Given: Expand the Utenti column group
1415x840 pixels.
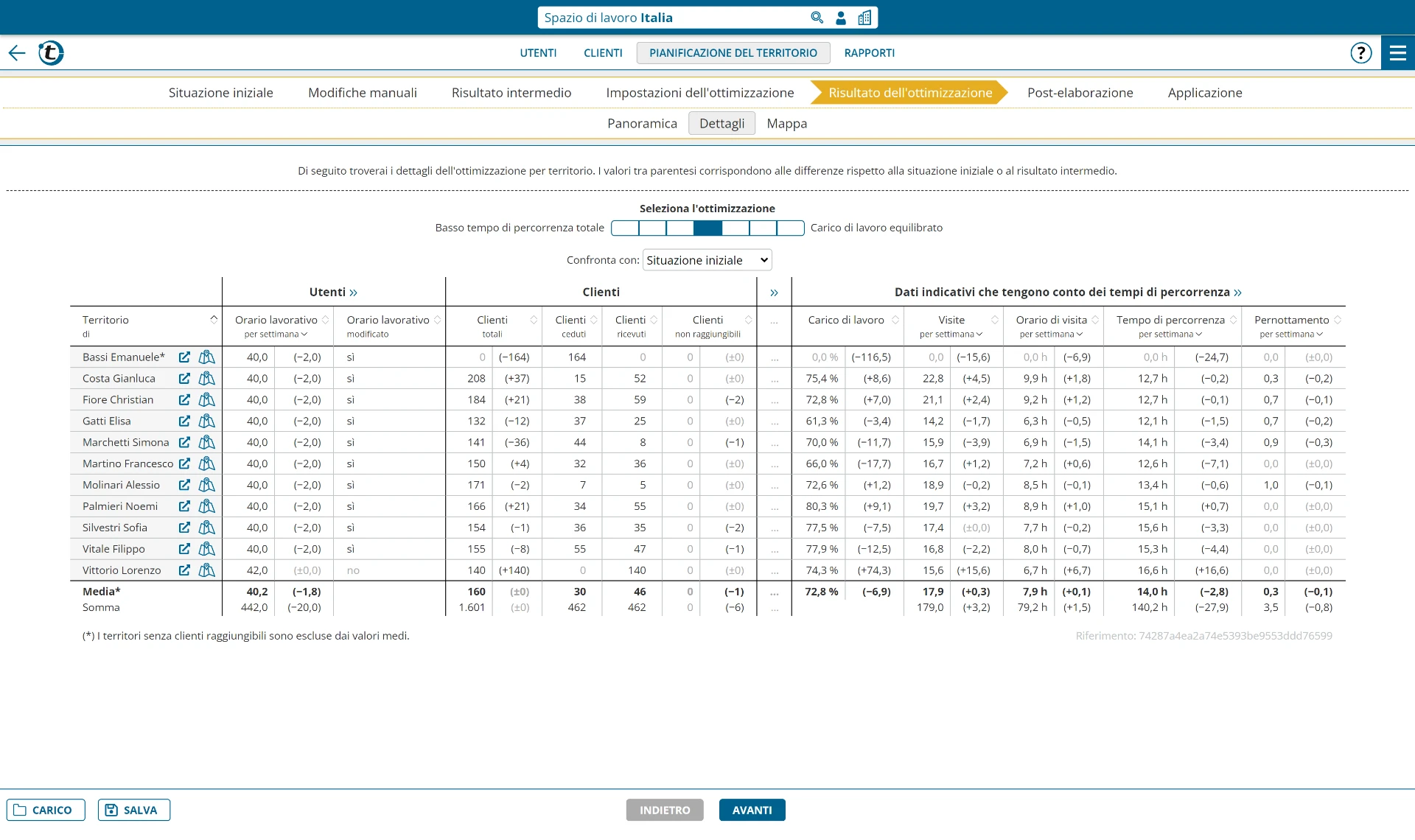Looking at the screenshot, I should 354,293.
